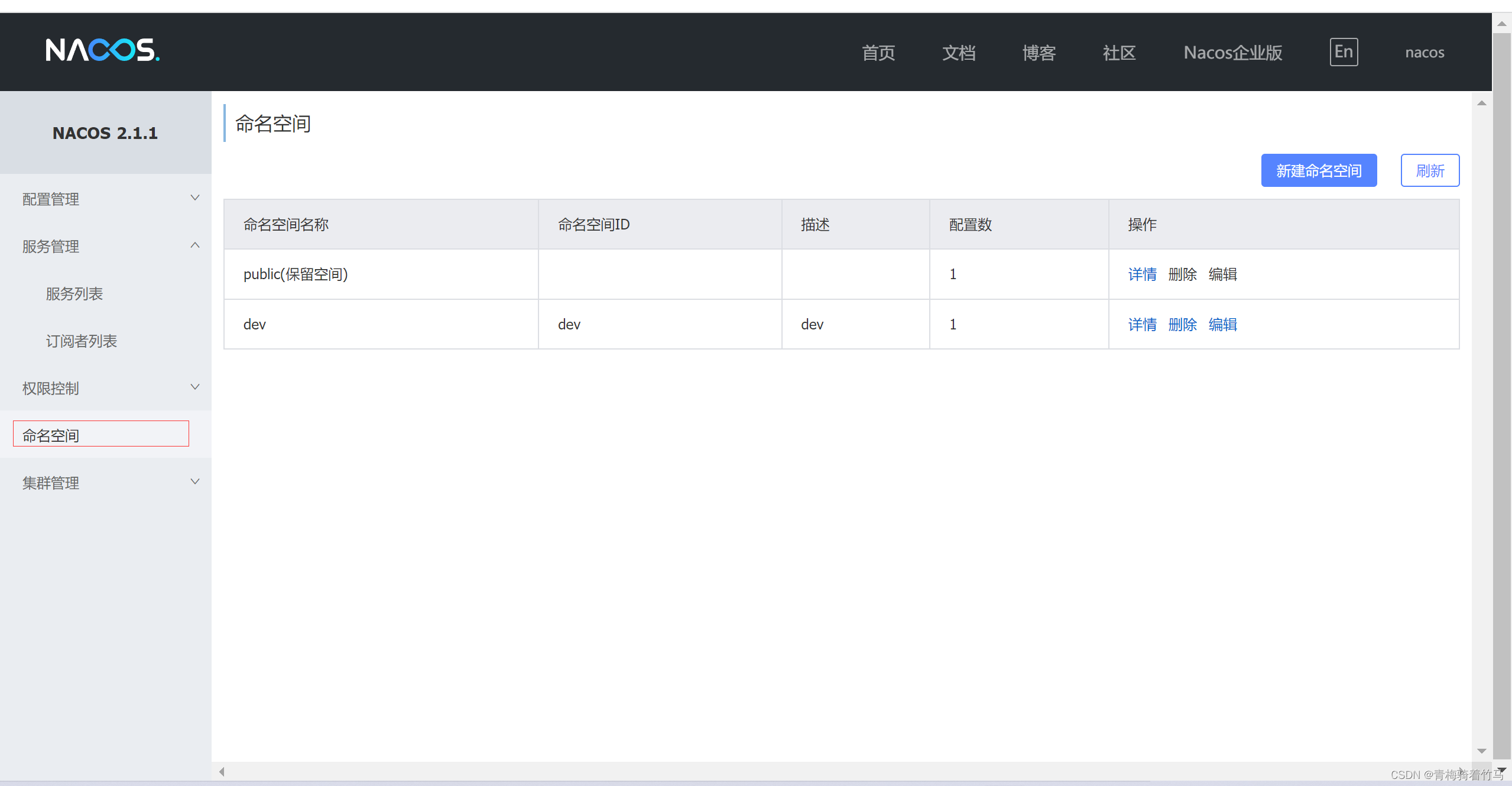View 详情 of the public namespace
The image size is (1512, 786).
tap(1142, 274)
